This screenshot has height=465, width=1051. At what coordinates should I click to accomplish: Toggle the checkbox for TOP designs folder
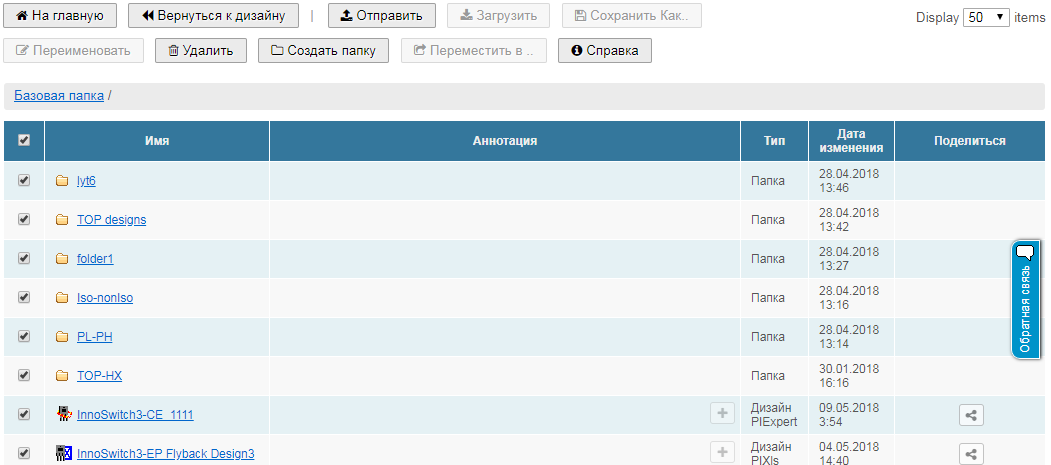(x=24, y=219)
